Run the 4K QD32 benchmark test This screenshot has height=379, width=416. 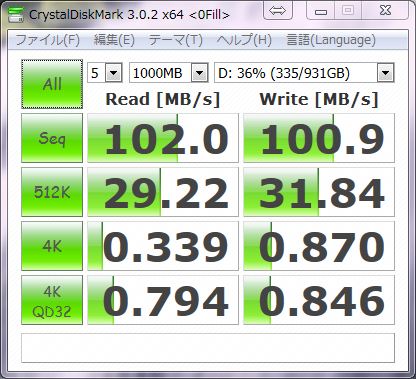pyautogui.click(x=52, y=300)
